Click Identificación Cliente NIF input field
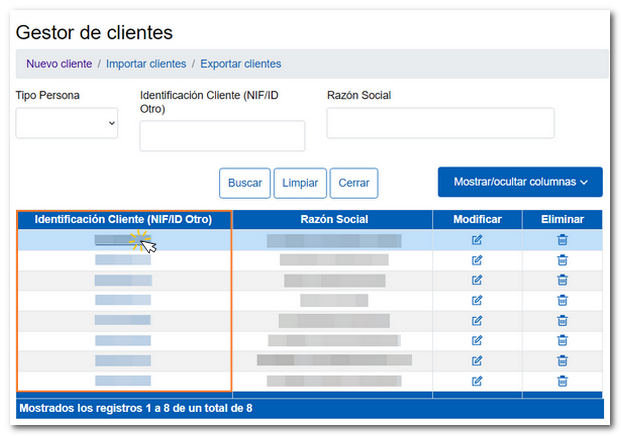Image resolution: width=621 pixels, height=436 pixels. [x=222, y=136]
